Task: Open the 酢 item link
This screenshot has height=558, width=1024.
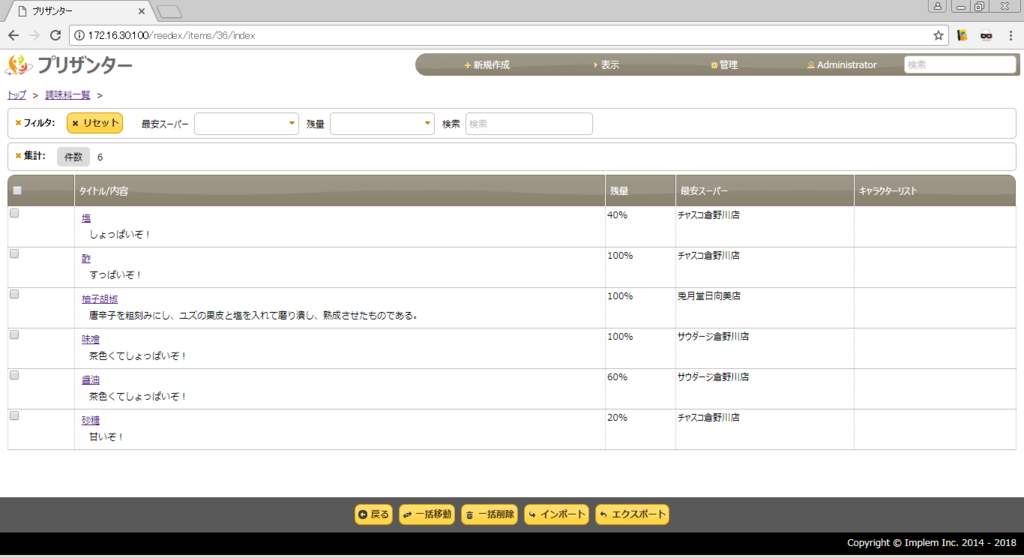Action: click(x=86, y=259)
